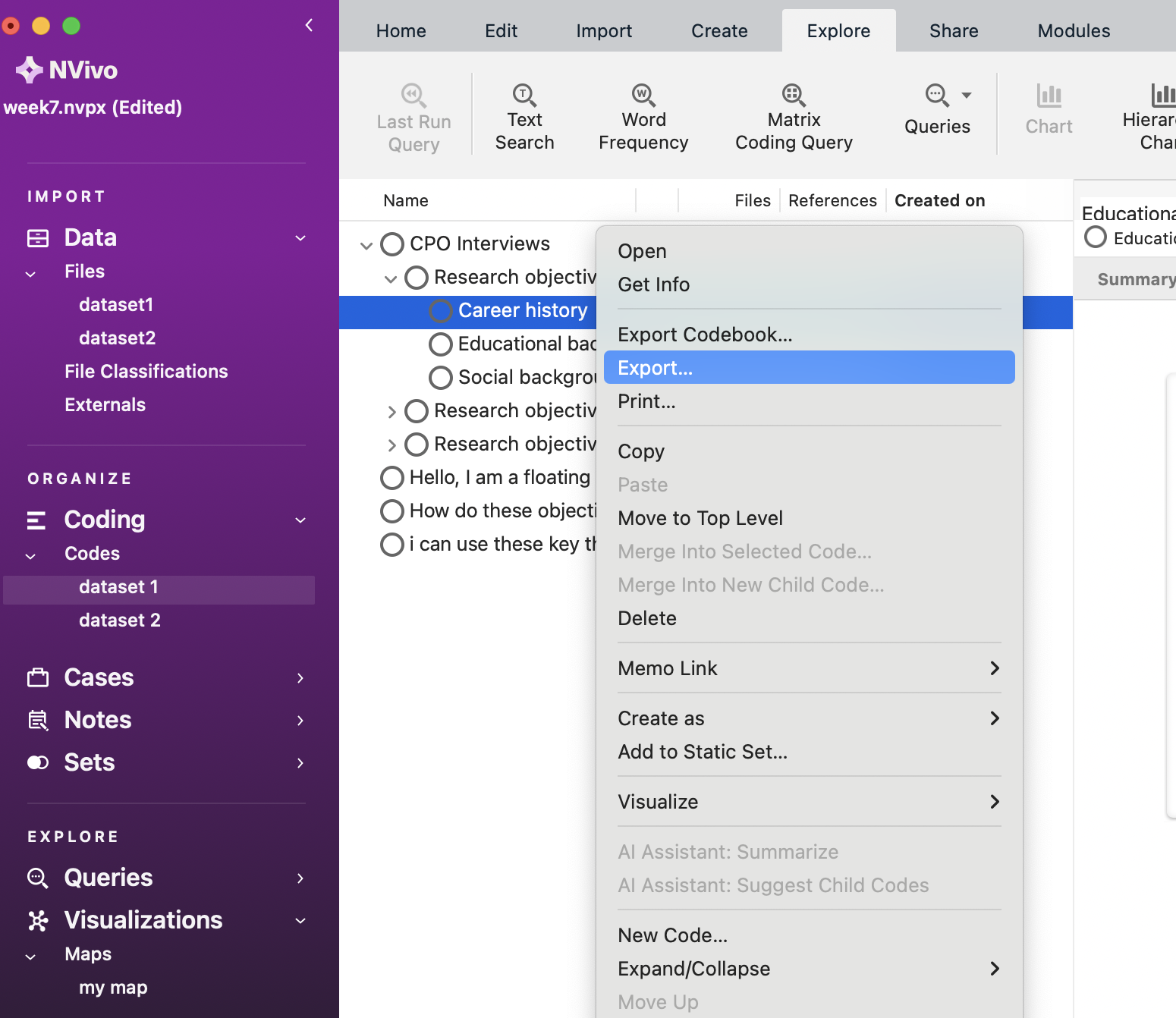Open dataset 2 under Codes
The height and width of the screenshot is (1018, 1176).
click(120, 621)
